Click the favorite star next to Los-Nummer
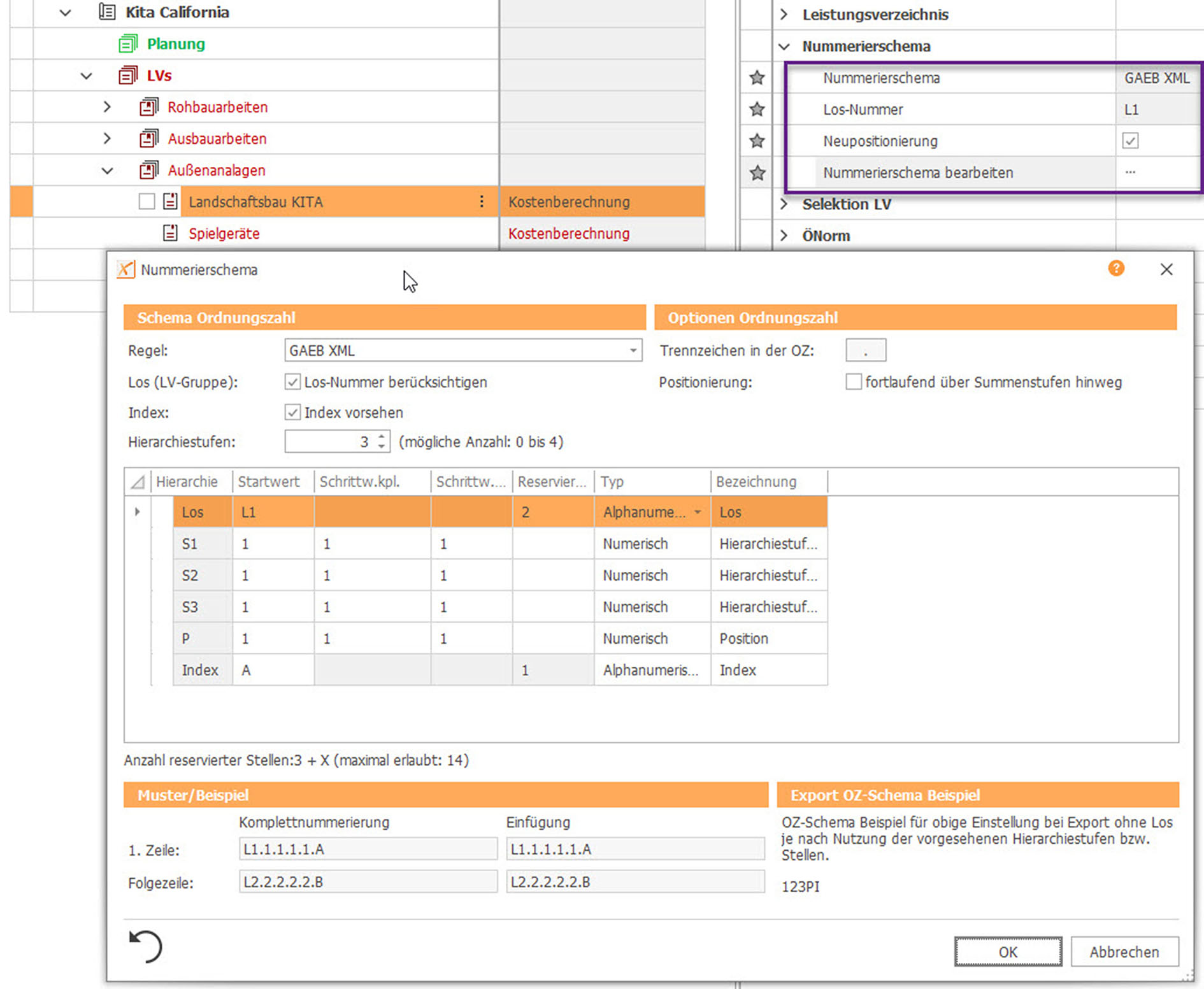This screenshot has height=989, width=1204. [x=757, y=110]
